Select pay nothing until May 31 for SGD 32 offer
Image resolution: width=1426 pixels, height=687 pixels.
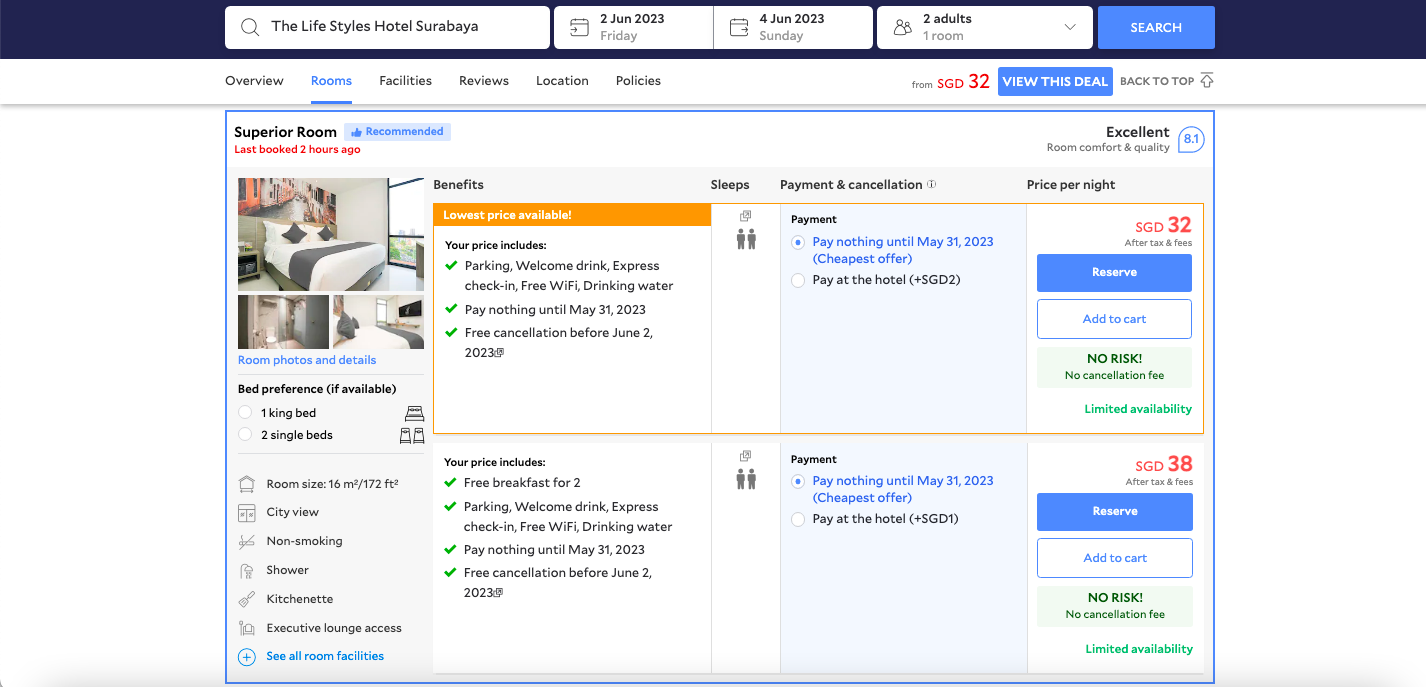798,242
